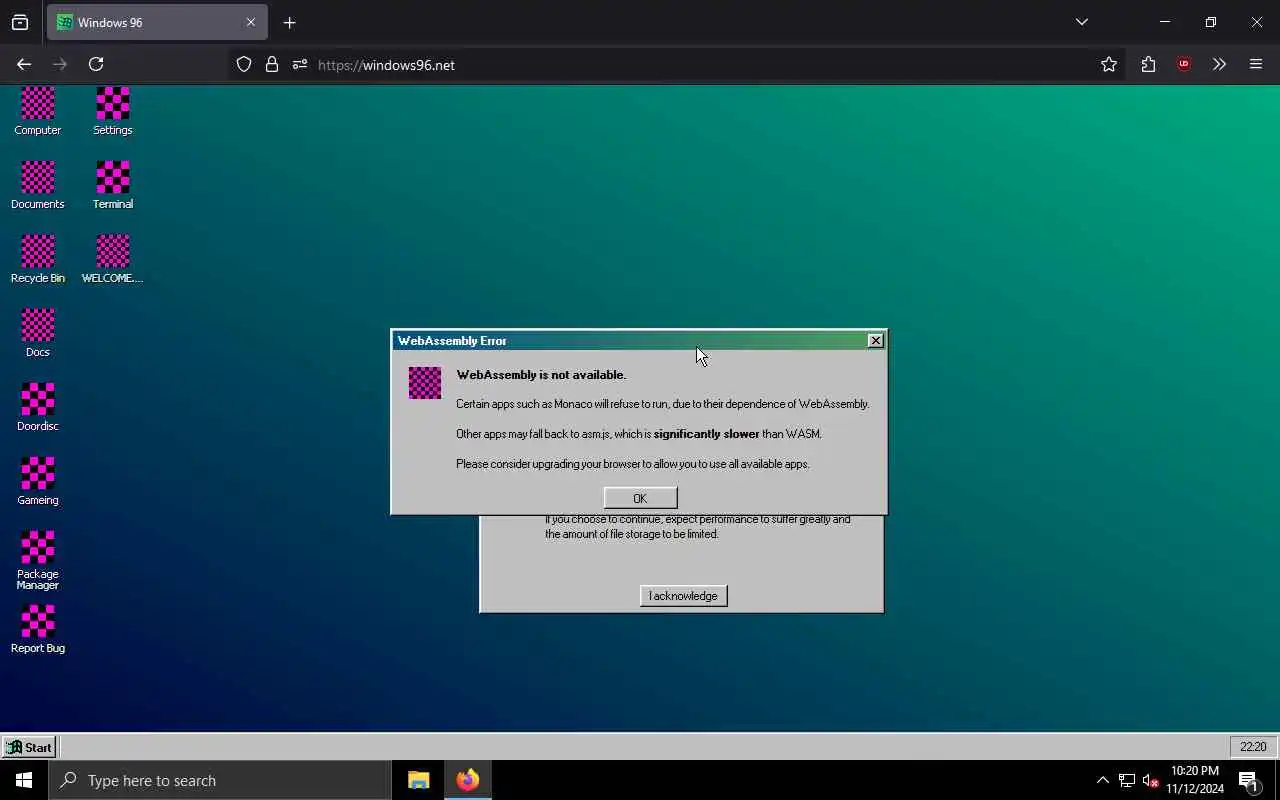Open the Firefox View icon

(20, 22)
